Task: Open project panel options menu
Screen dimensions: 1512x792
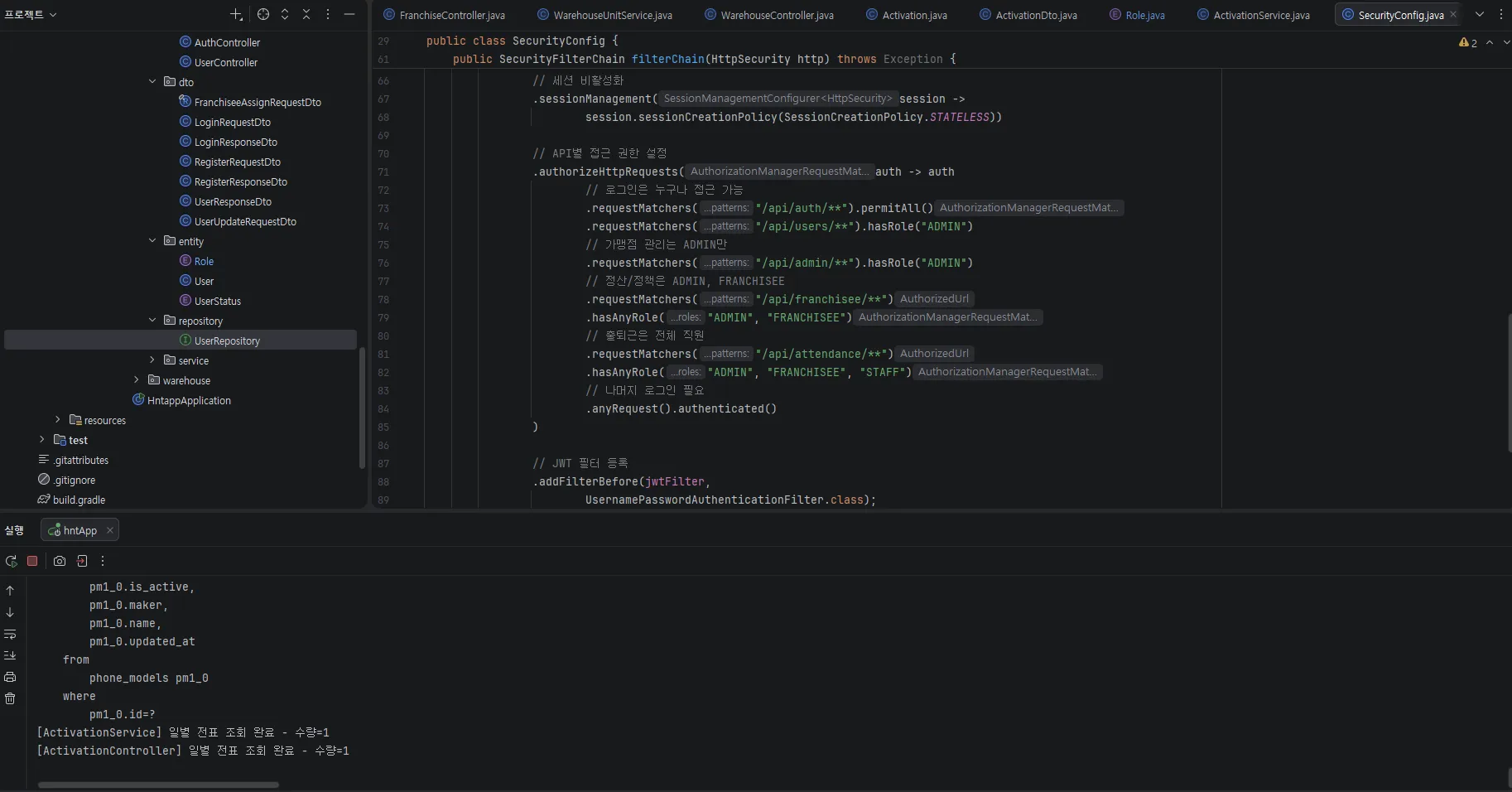Action: pyautogui.click(x=328, y=14)
